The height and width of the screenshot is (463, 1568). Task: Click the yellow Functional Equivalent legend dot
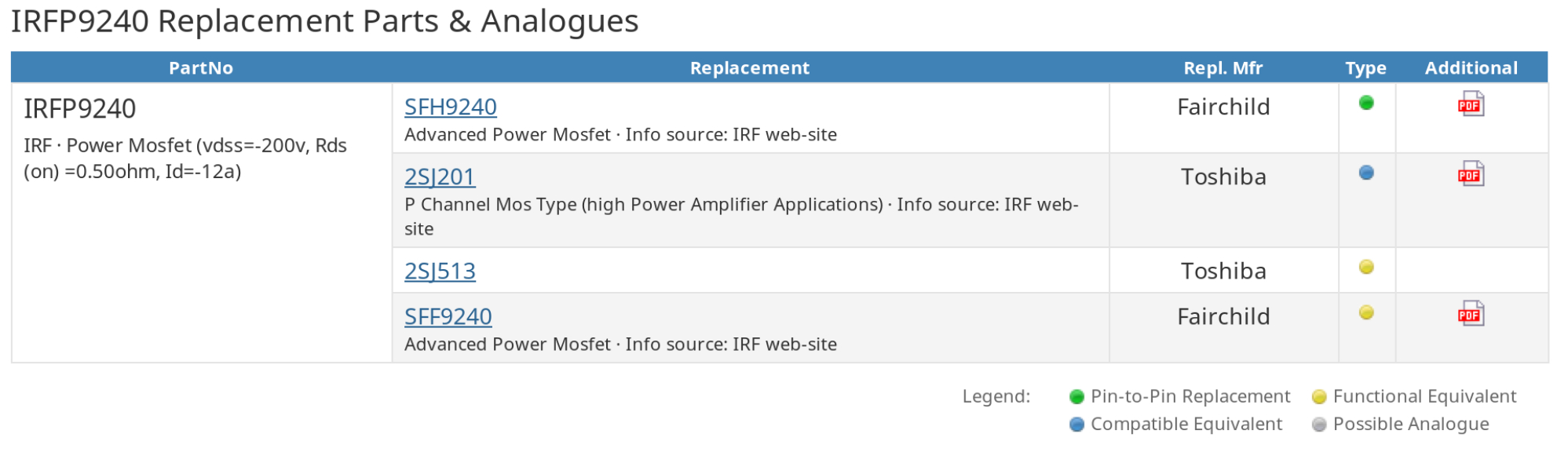coord(1319,397)
